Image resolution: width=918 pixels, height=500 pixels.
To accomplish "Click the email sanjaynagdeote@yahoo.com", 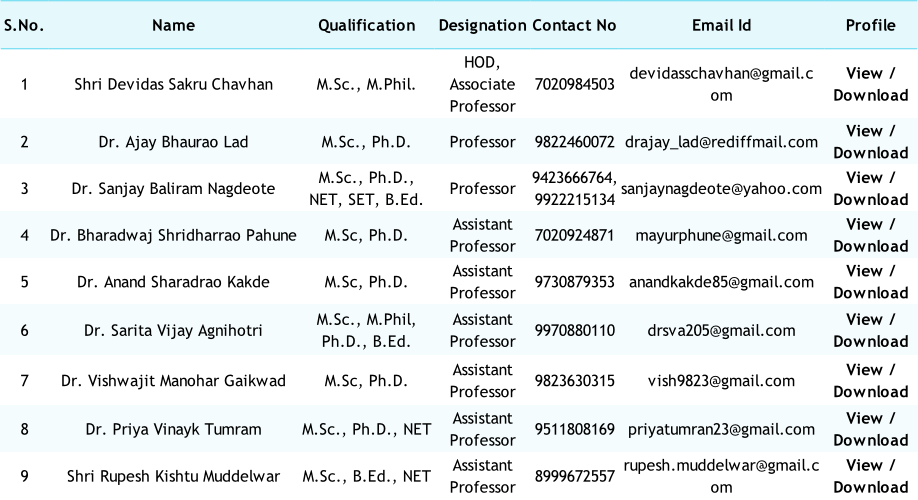I will point(721,188).
